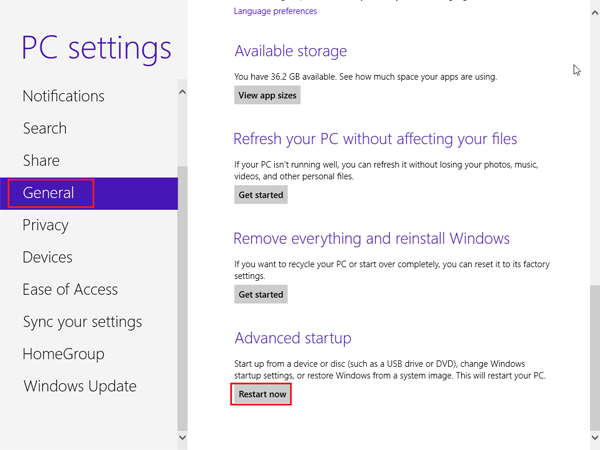Select Search in the sidebar
The width and height of the screenshot is (600, 450).
[x=45, y=128]
